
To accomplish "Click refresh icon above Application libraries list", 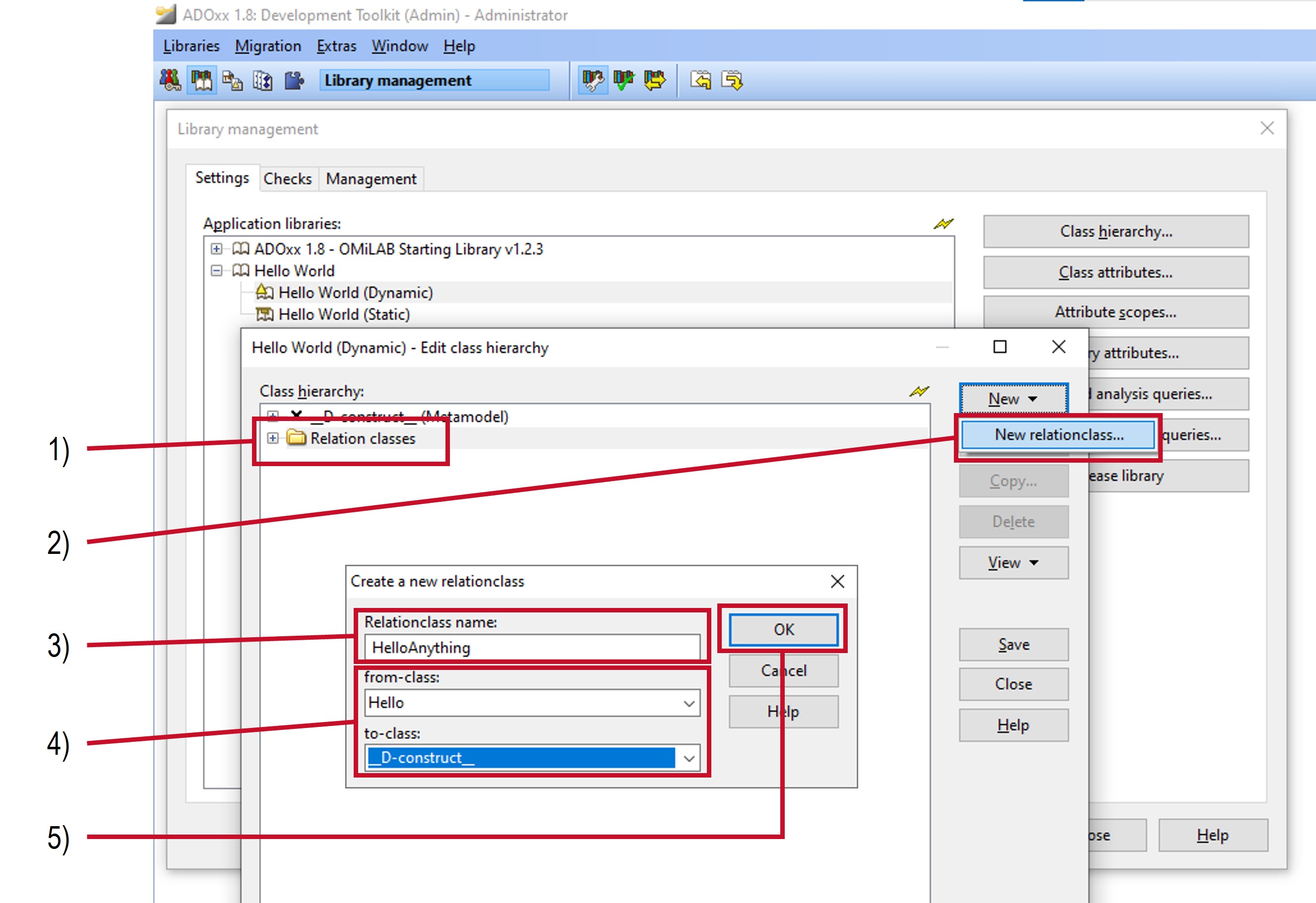I will pyautogui.click(x=943, y=224).
